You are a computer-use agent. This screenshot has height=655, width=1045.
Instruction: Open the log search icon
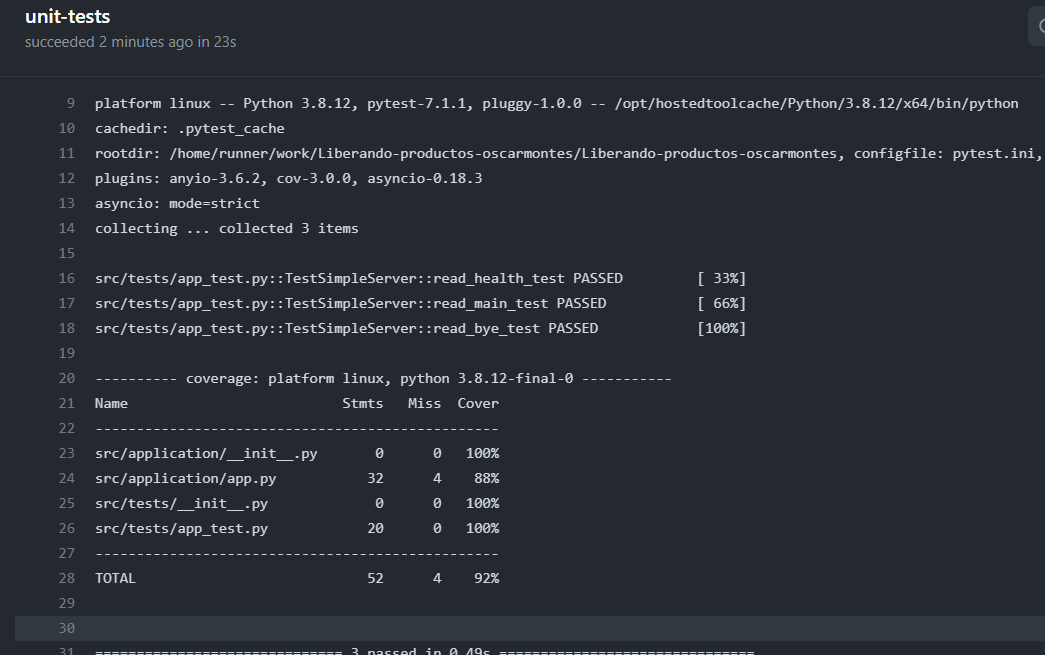pos(1038,25)
